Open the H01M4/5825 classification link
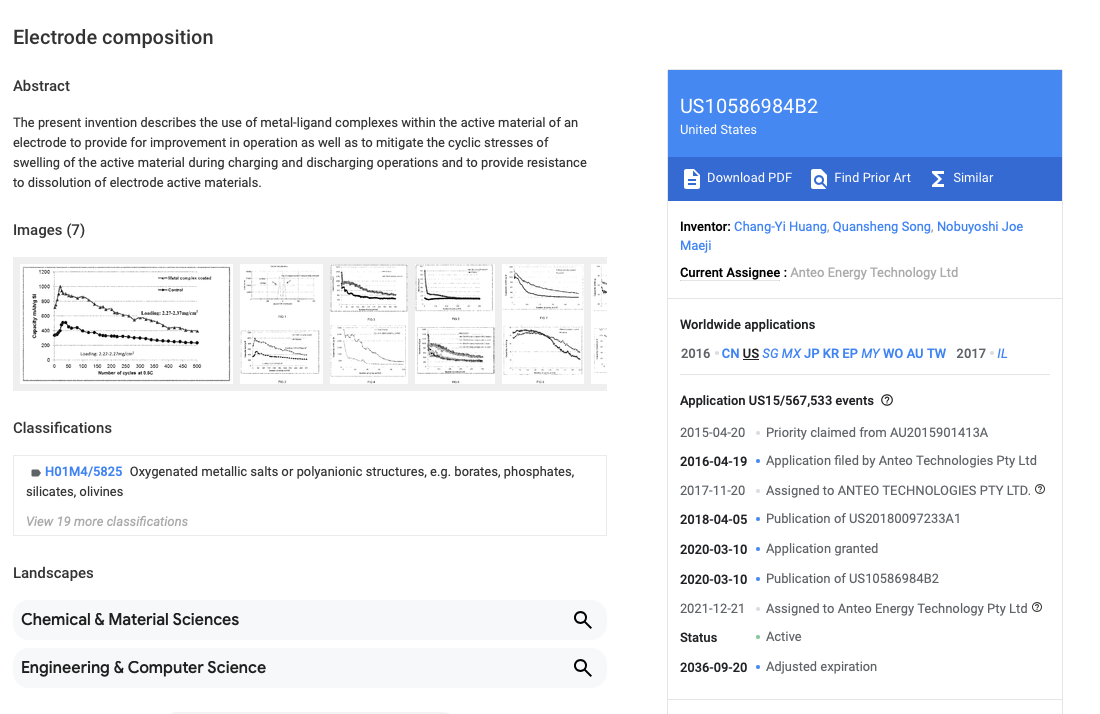 click(x=83, y=472)
